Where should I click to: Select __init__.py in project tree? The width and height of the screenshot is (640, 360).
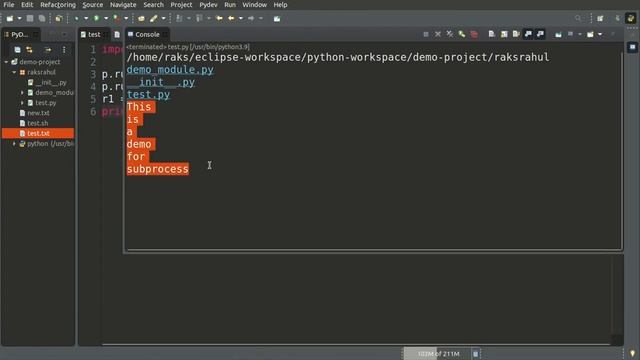(x=51, y=82)
